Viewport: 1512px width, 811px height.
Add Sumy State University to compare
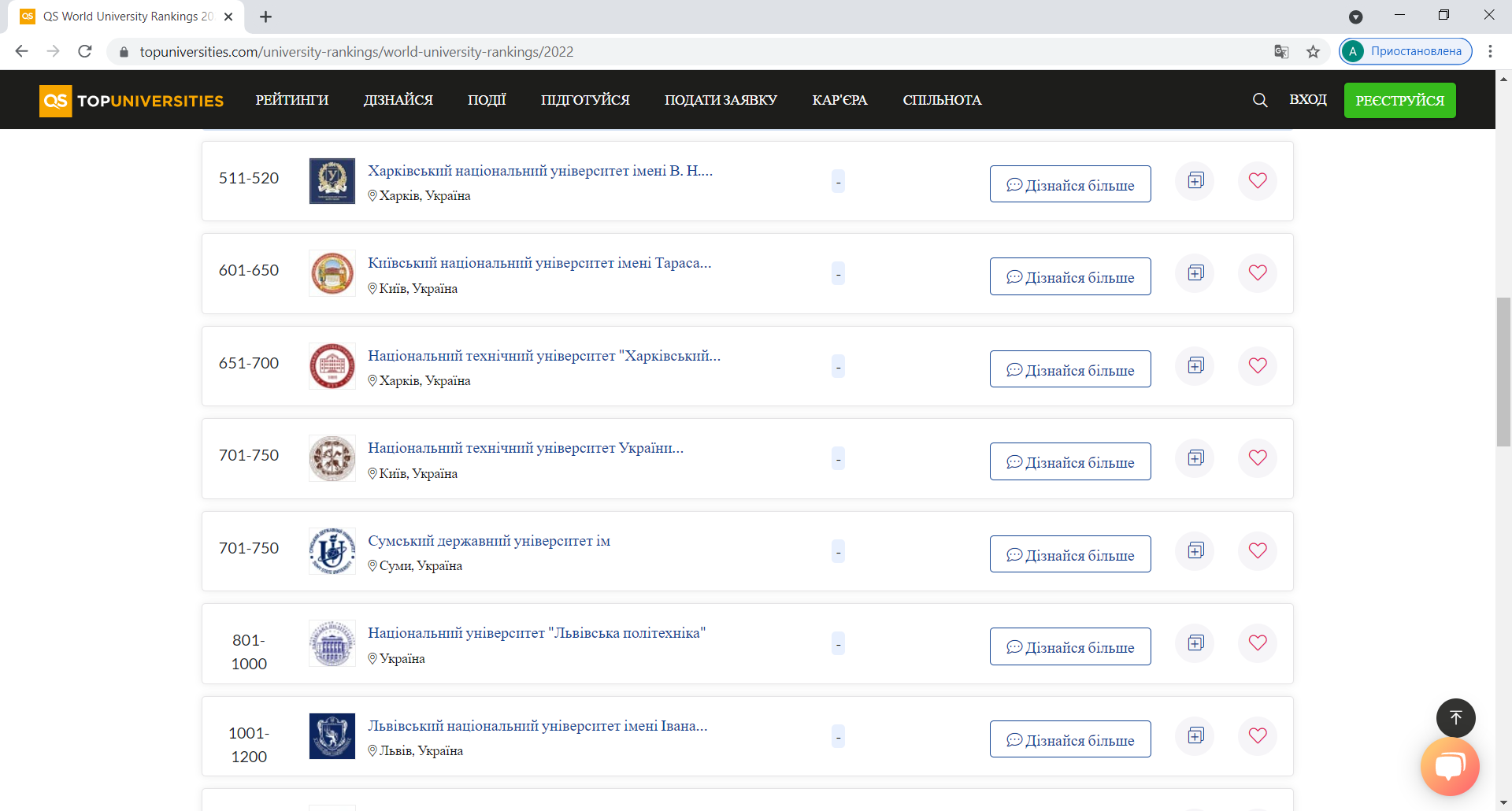click(x=1195, y=551)
